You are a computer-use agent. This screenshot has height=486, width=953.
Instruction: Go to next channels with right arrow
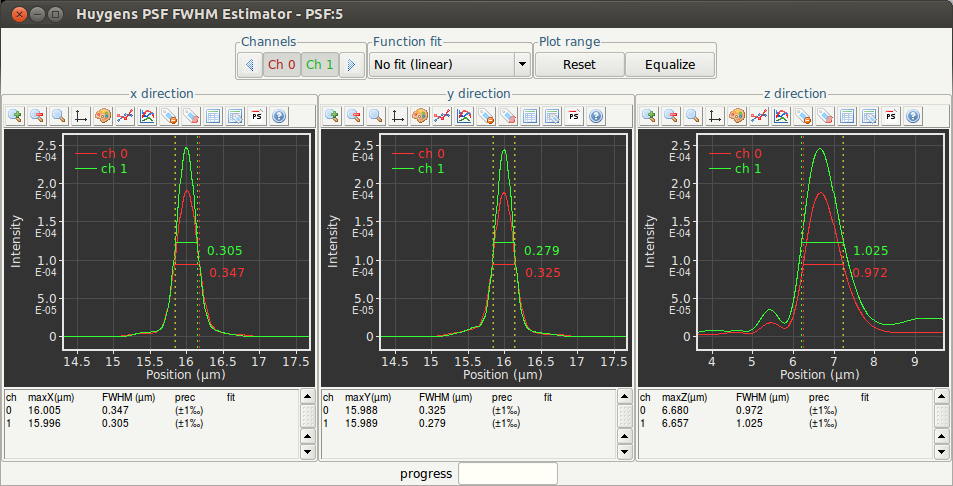point(351,65)
